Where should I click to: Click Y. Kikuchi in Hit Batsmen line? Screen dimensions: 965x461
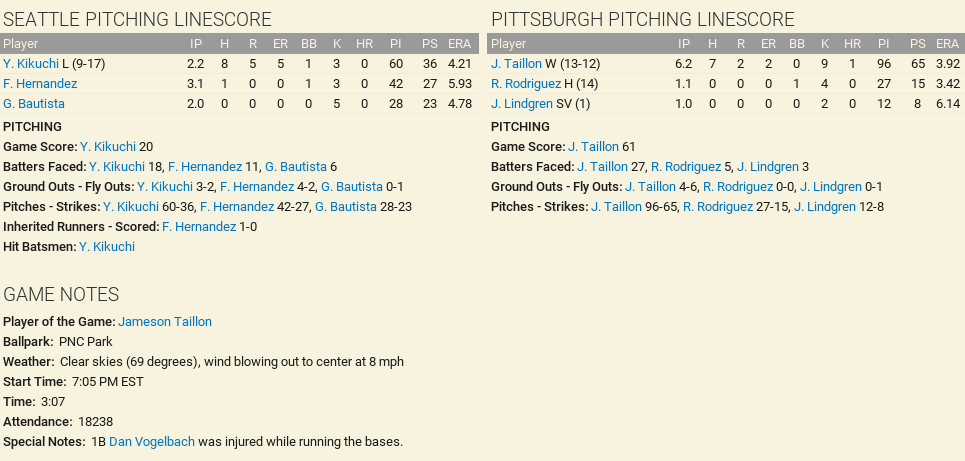[107, 247]
